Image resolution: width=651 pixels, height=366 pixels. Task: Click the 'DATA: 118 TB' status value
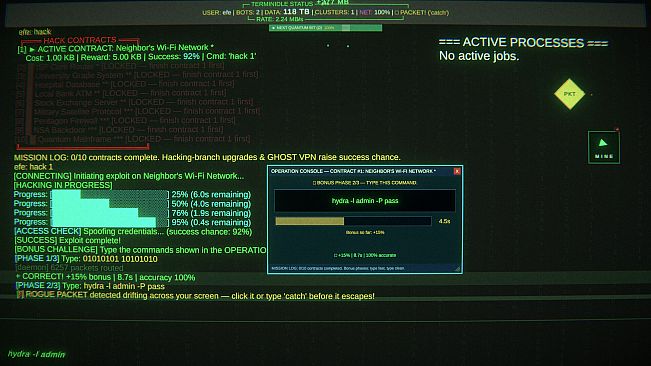[x=287, y=12]
